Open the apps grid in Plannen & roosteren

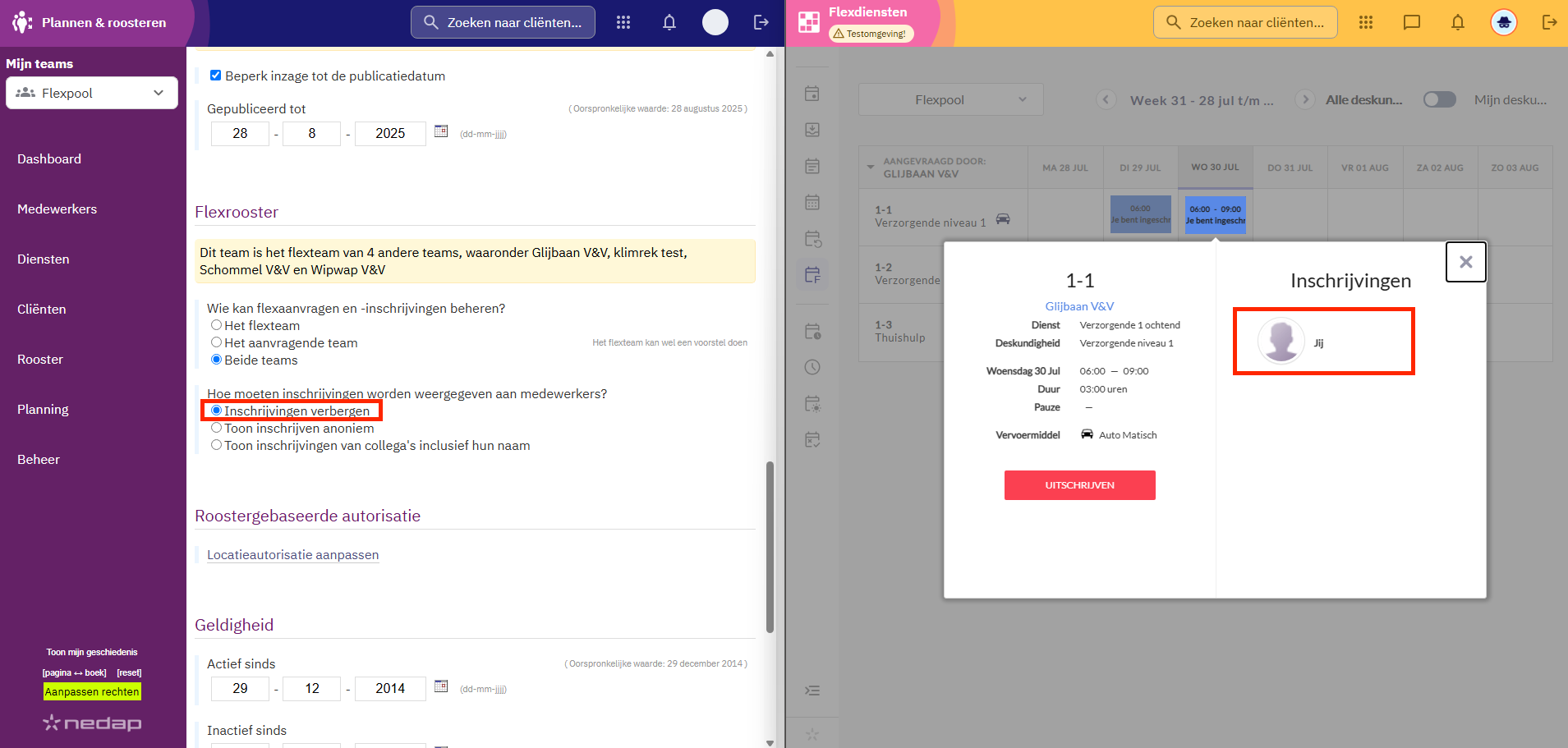(x=623, y=22)
